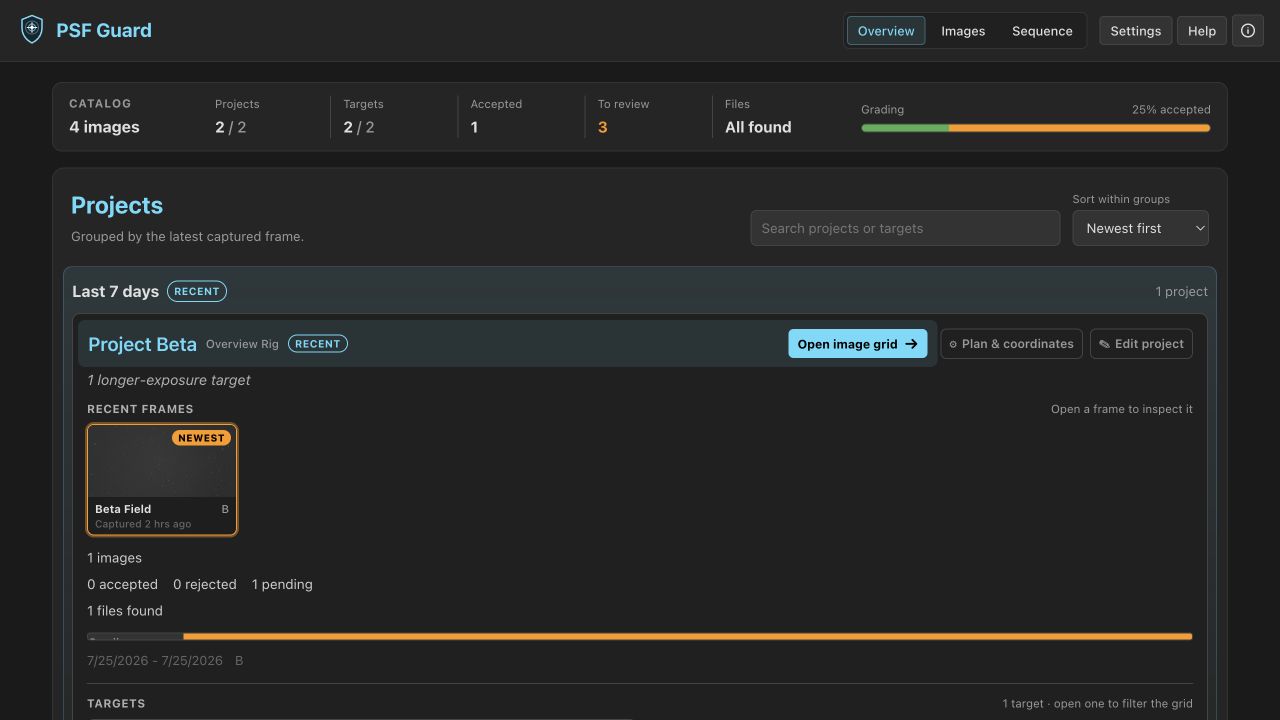
Task: Click the '1 pending' count
Action: [x=282, y=584]
